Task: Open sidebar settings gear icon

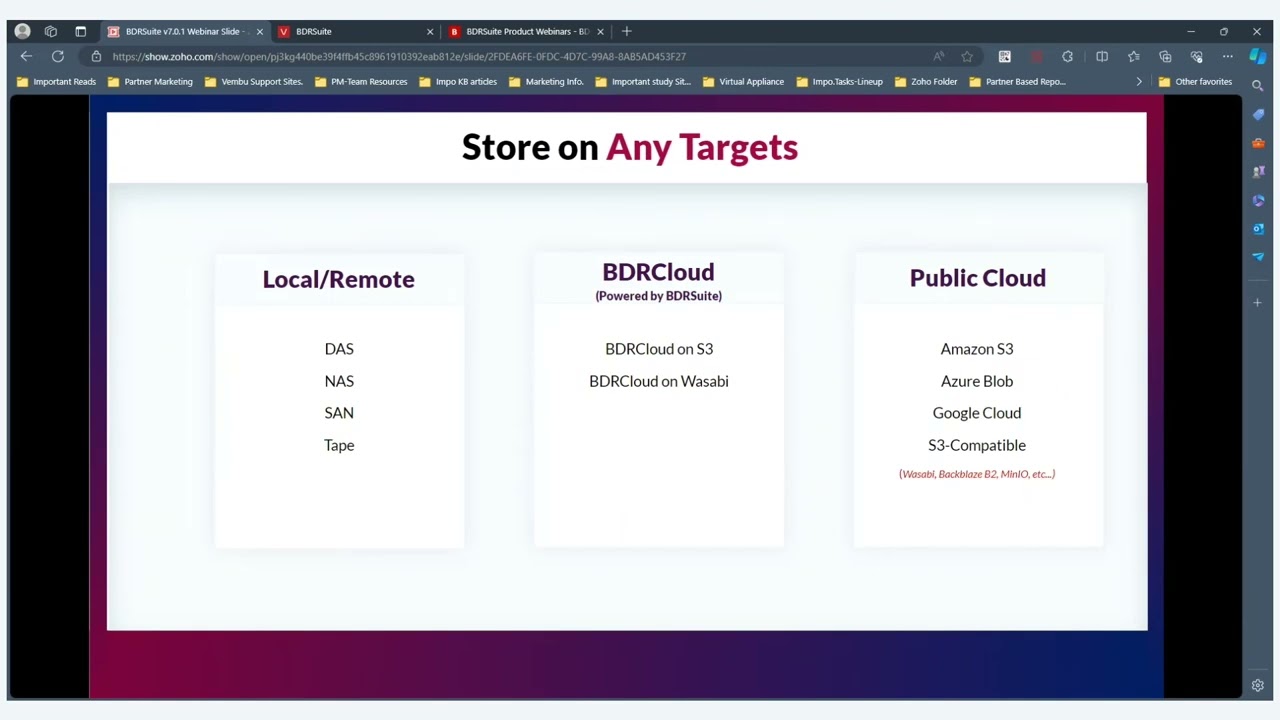Action: 1258,685
